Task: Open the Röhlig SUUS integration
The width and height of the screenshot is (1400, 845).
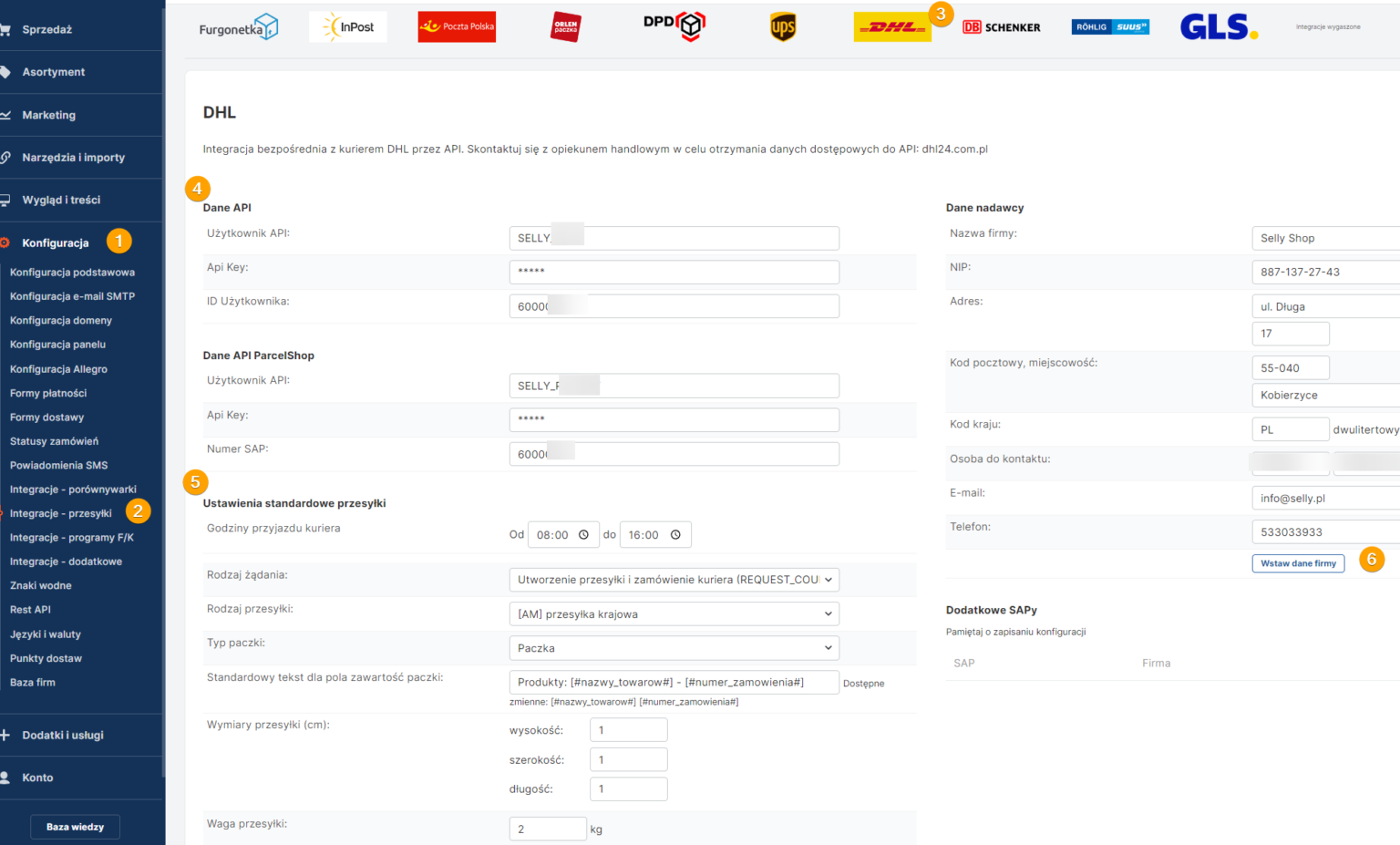Action: (1109, 26)
